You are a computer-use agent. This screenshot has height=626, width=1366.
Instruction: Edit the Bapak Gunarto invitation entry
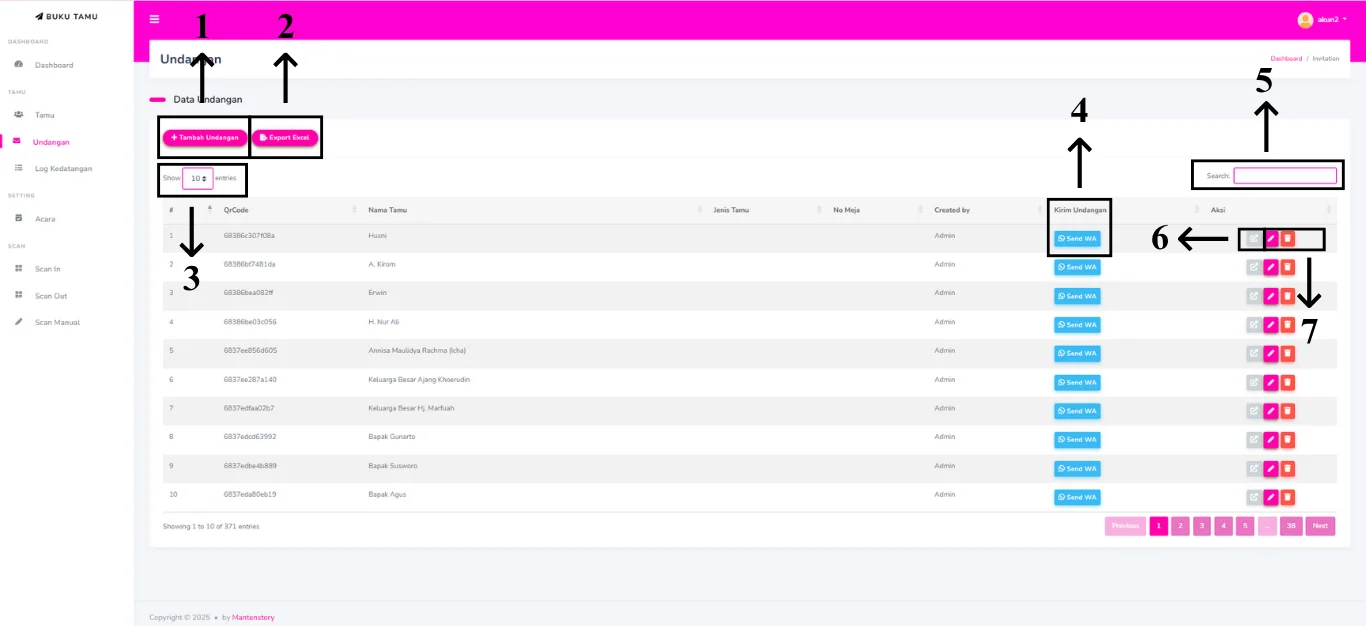pos(1270,439)
